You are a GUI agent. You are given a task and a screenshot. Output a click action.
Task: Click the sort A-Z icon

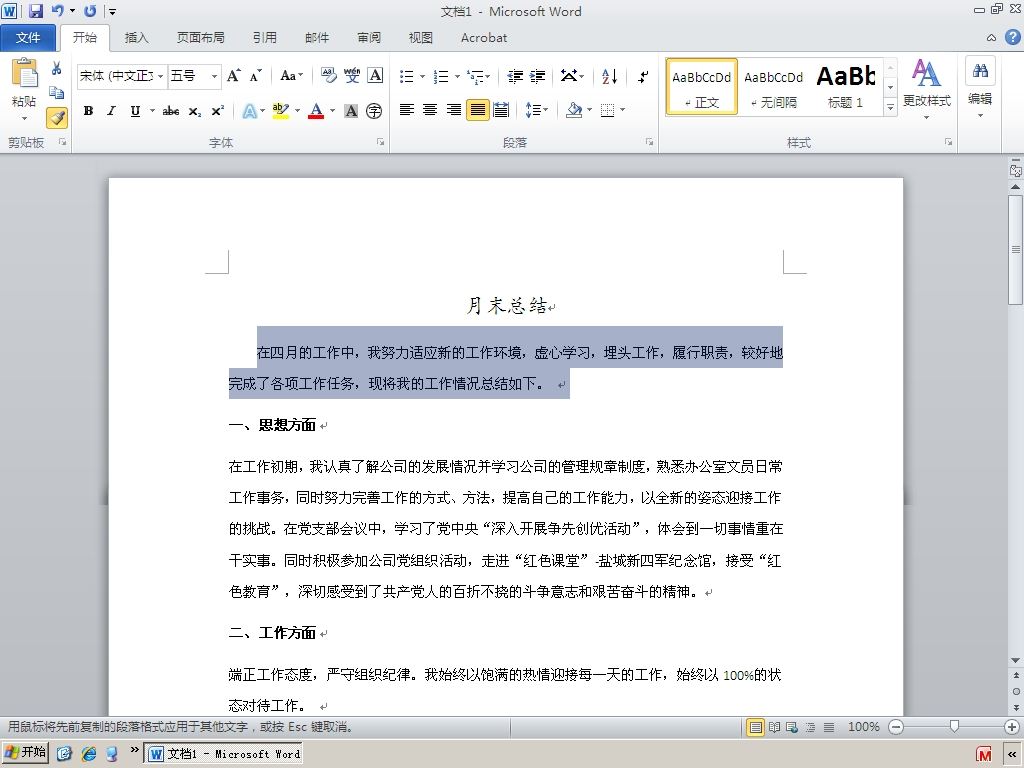pos(609,76)
